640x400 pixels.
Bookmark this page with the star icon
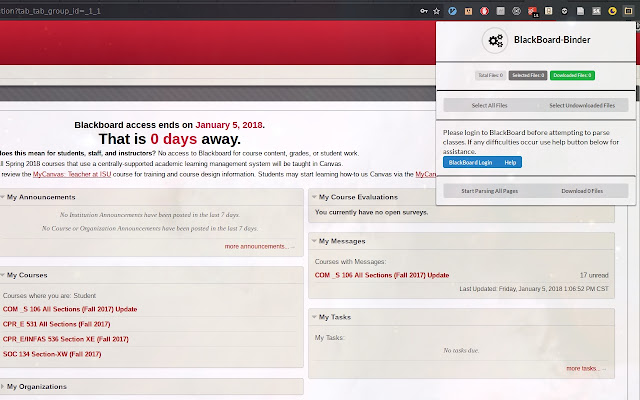(x=436, y=11)
